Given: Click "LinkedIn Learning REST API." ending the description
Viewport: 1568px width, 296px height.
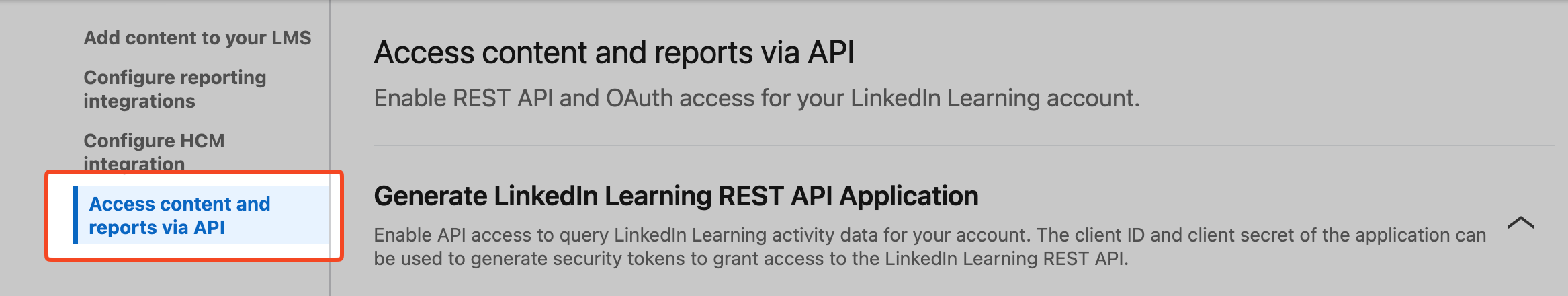Looking at the screenshot, I should tap(1006, 258).
